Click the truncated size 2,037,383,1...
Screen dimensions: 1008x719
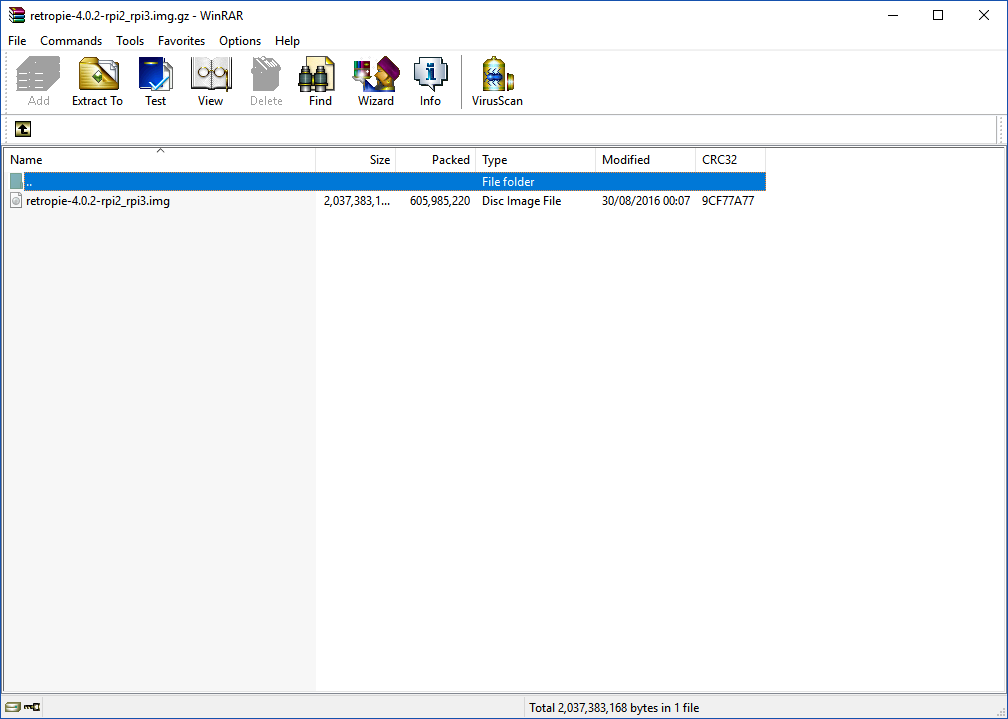pos(357,201)
